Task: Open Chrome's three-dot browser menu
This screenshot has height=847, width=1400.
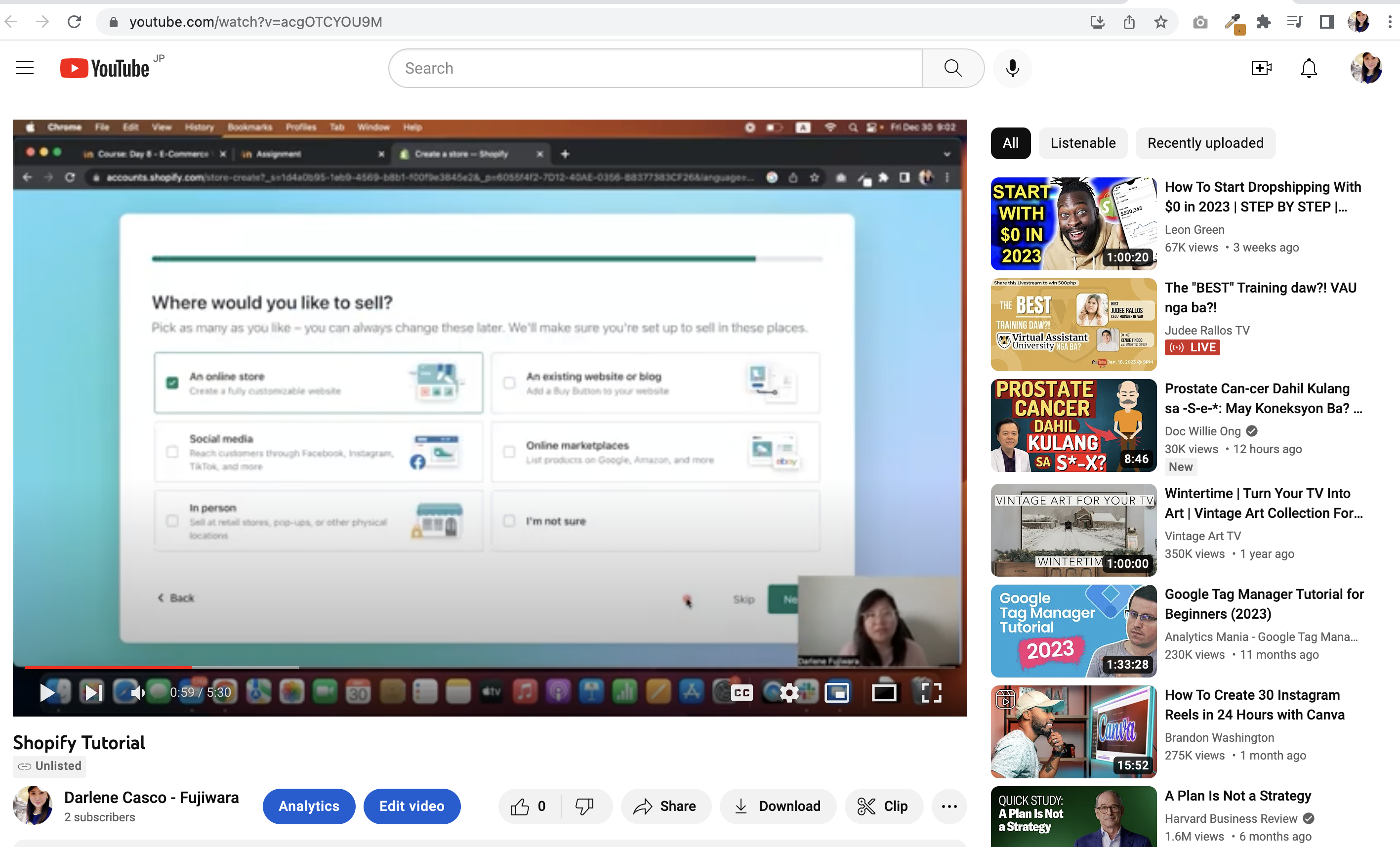Action: click(1390, 22)
